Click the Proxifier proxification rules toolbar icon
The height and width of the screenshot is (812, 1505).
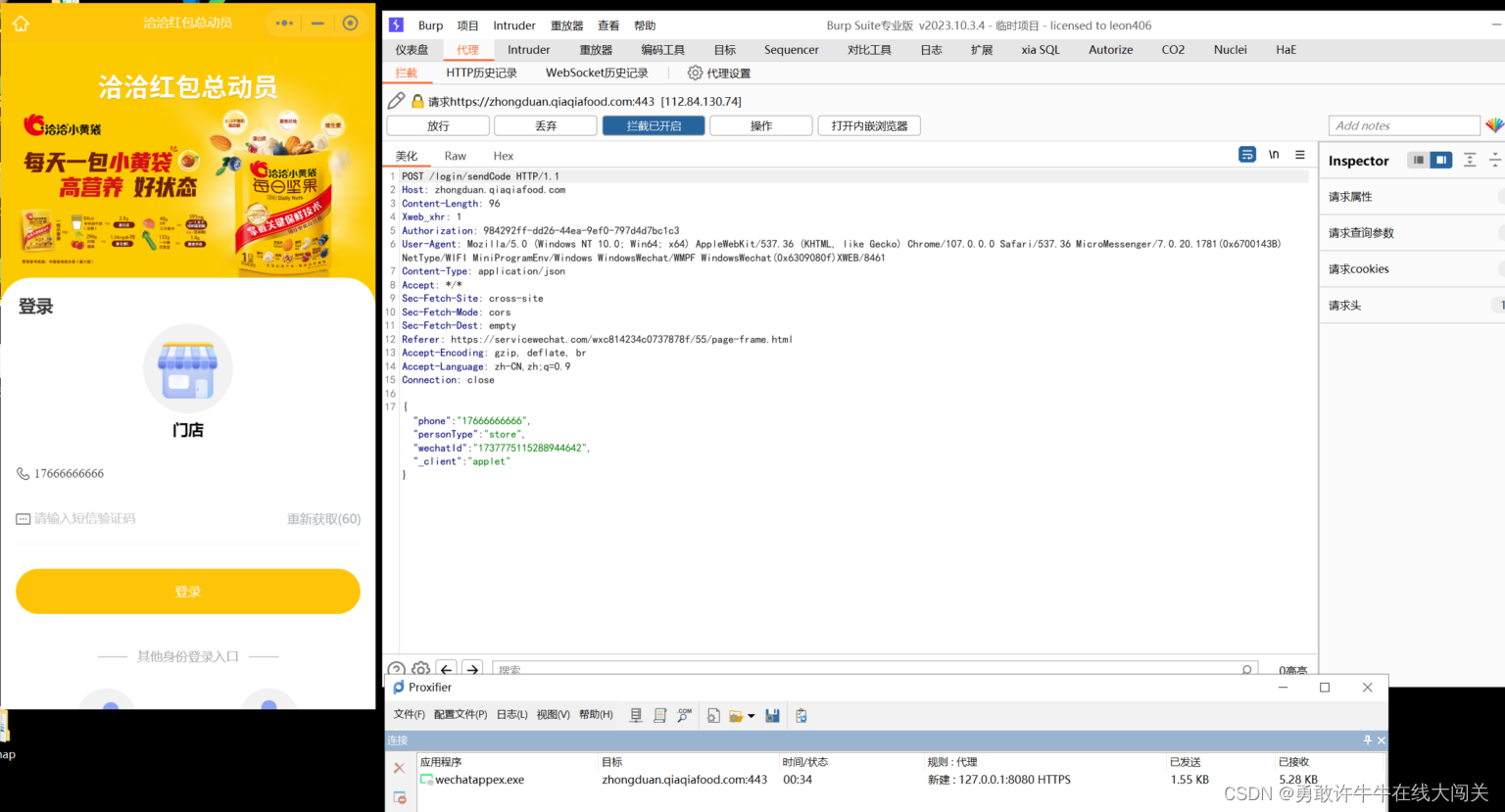[x=660, y=716]
